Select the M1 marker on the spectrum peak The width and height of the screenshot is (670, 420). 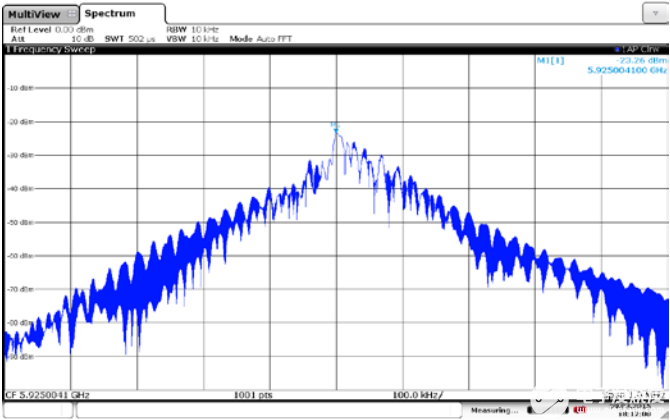click(x=335, y=127)
